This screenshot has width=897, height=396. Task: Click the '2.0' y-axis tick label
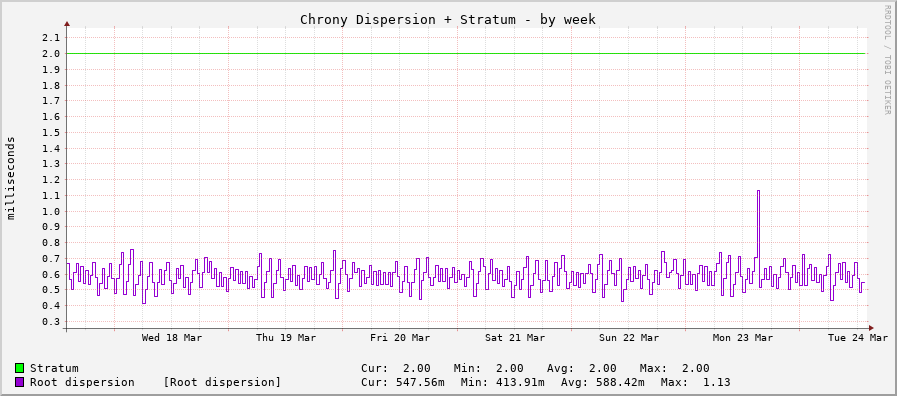pyautogui.click(x=51, y=53)
